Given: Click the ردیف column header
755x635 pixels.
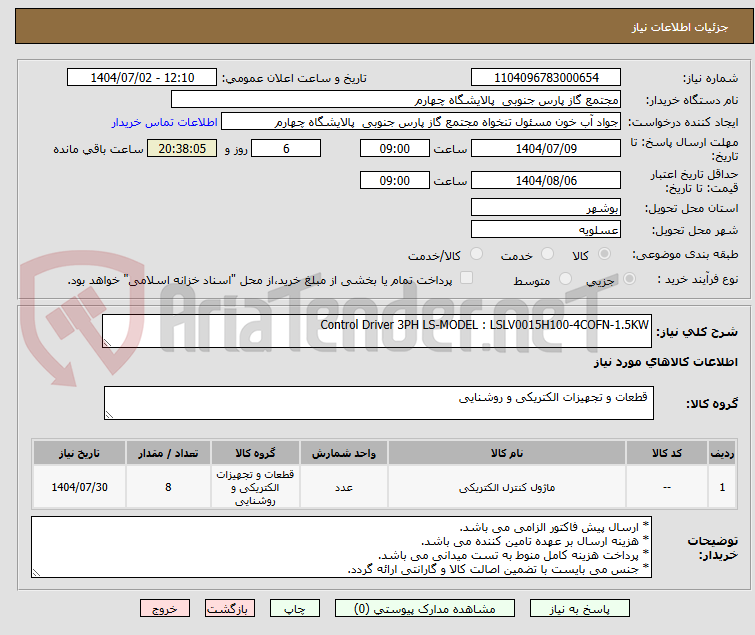Looking at the screenshot, I should 722,453.
